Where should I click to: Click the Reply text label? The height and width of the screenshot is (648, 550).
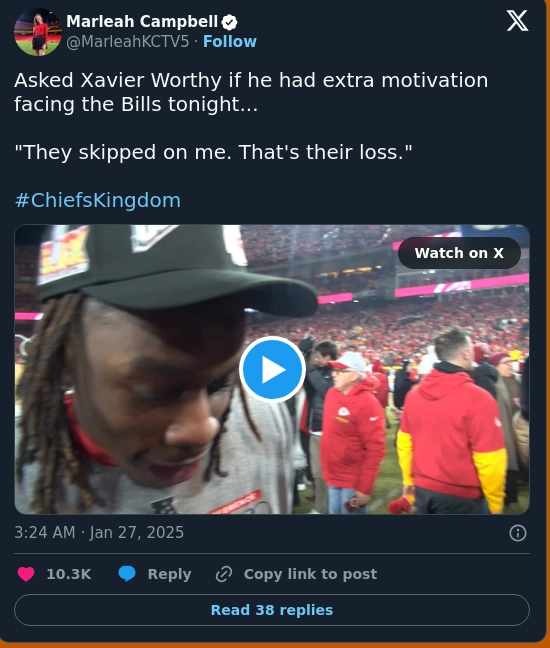[169, 574]
